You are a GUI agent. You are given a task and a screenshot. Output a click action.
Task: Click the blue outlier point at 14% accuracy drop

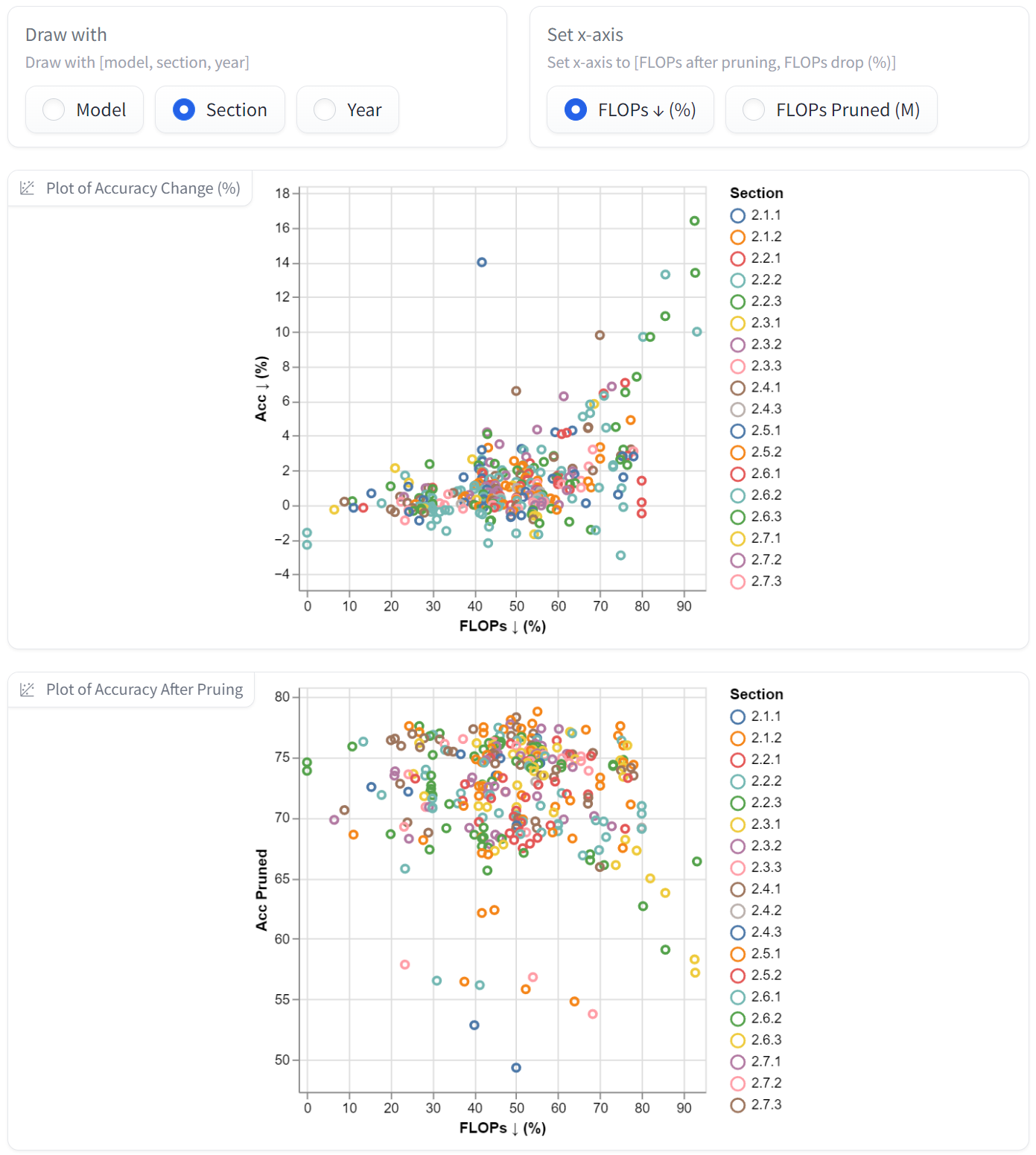pyautogui.click(x=482, y=262)
